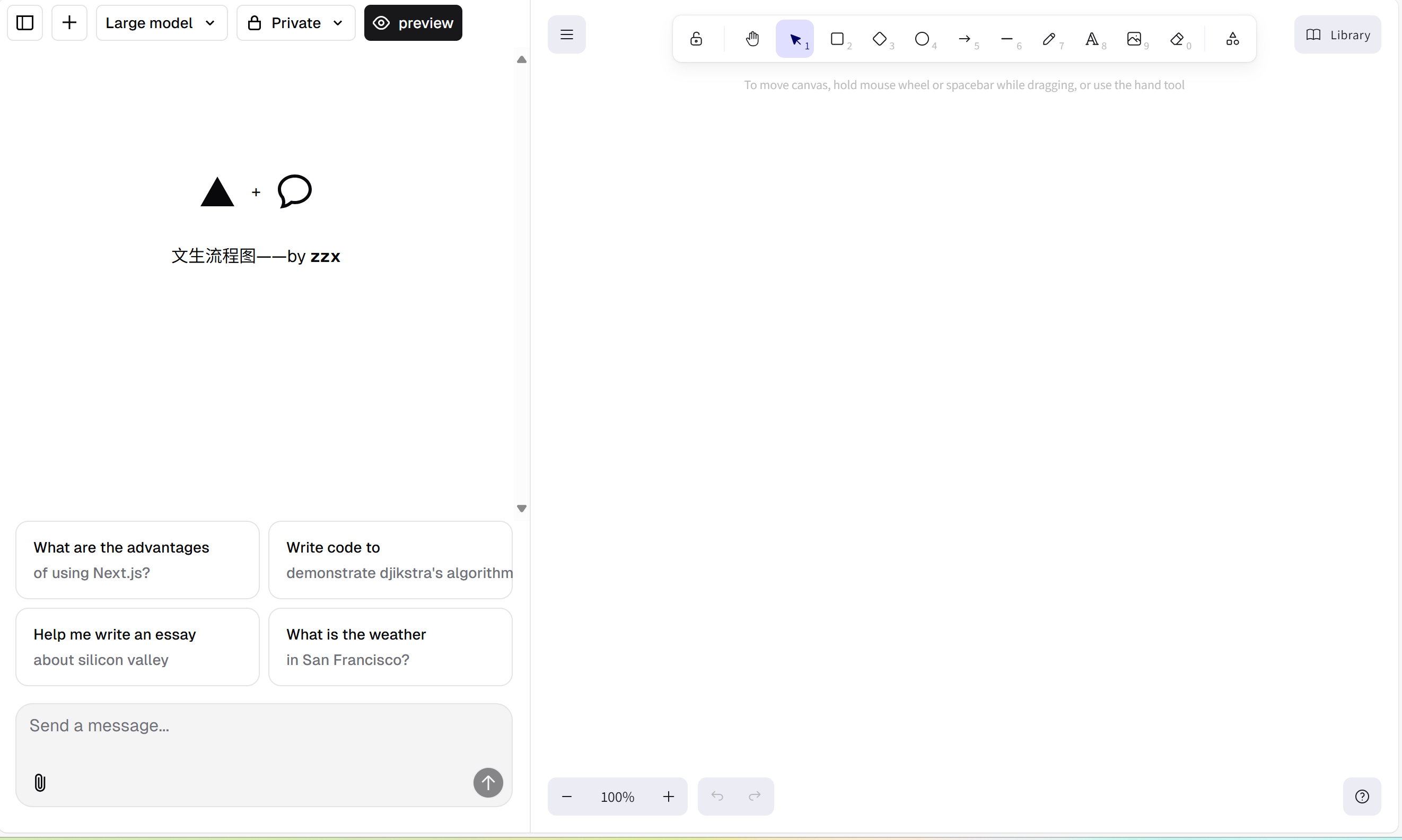The width and height of the screenshot is (1402, 840).
Task: Toggle the keep-tool-active lock
Action: click(x=696, y=39)
